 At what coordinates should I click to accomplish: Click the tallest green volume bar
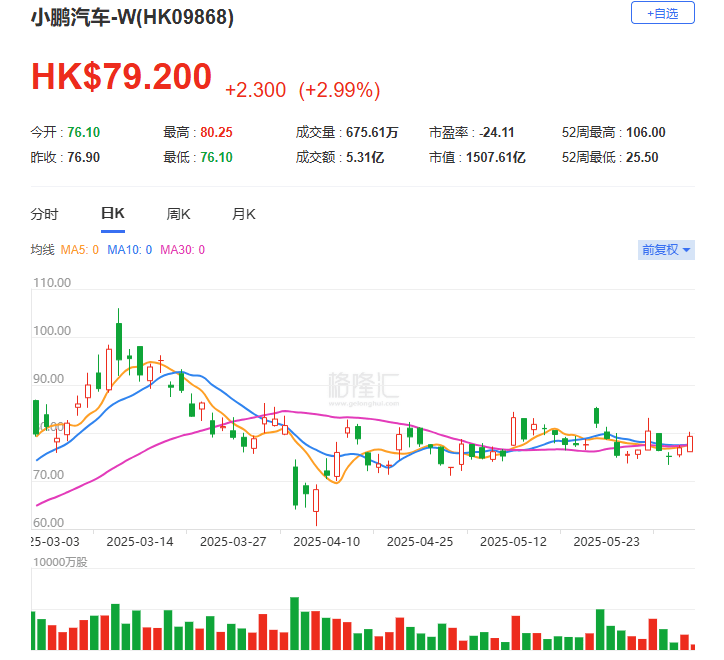(295, 624)
